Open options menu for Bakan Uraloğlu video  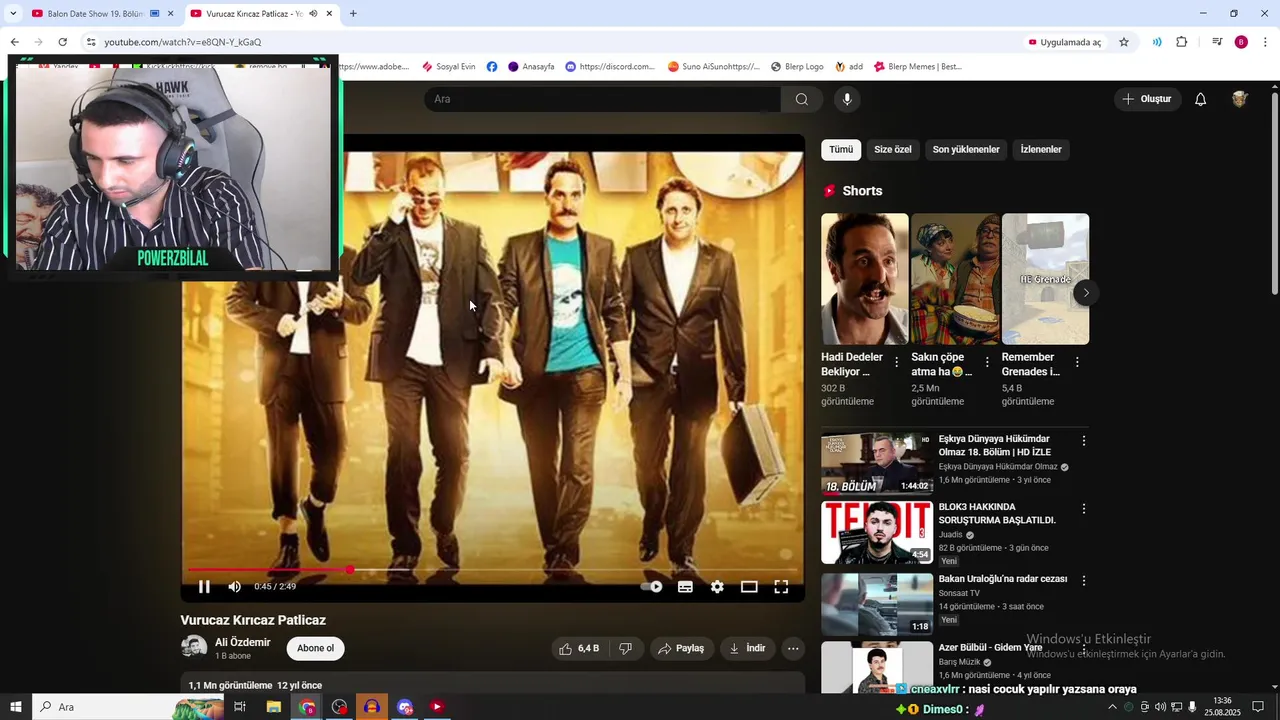coord(1083,580)
